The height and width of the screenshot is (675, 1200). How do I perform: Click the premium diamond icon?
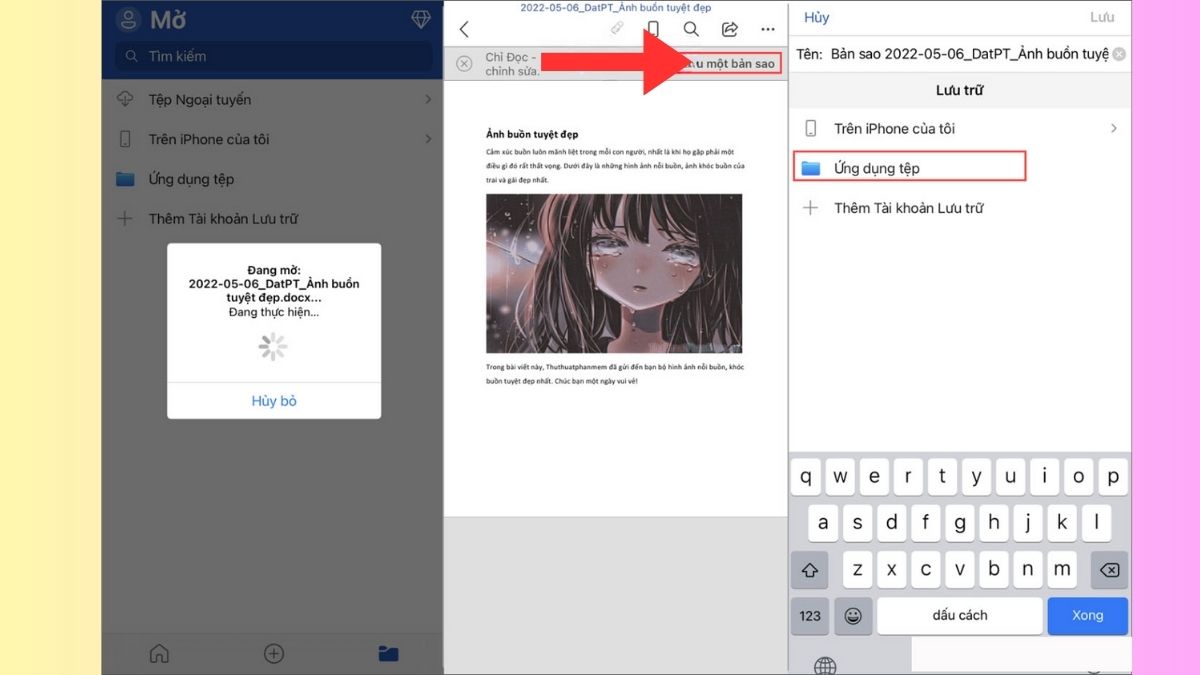click(421, 20)
